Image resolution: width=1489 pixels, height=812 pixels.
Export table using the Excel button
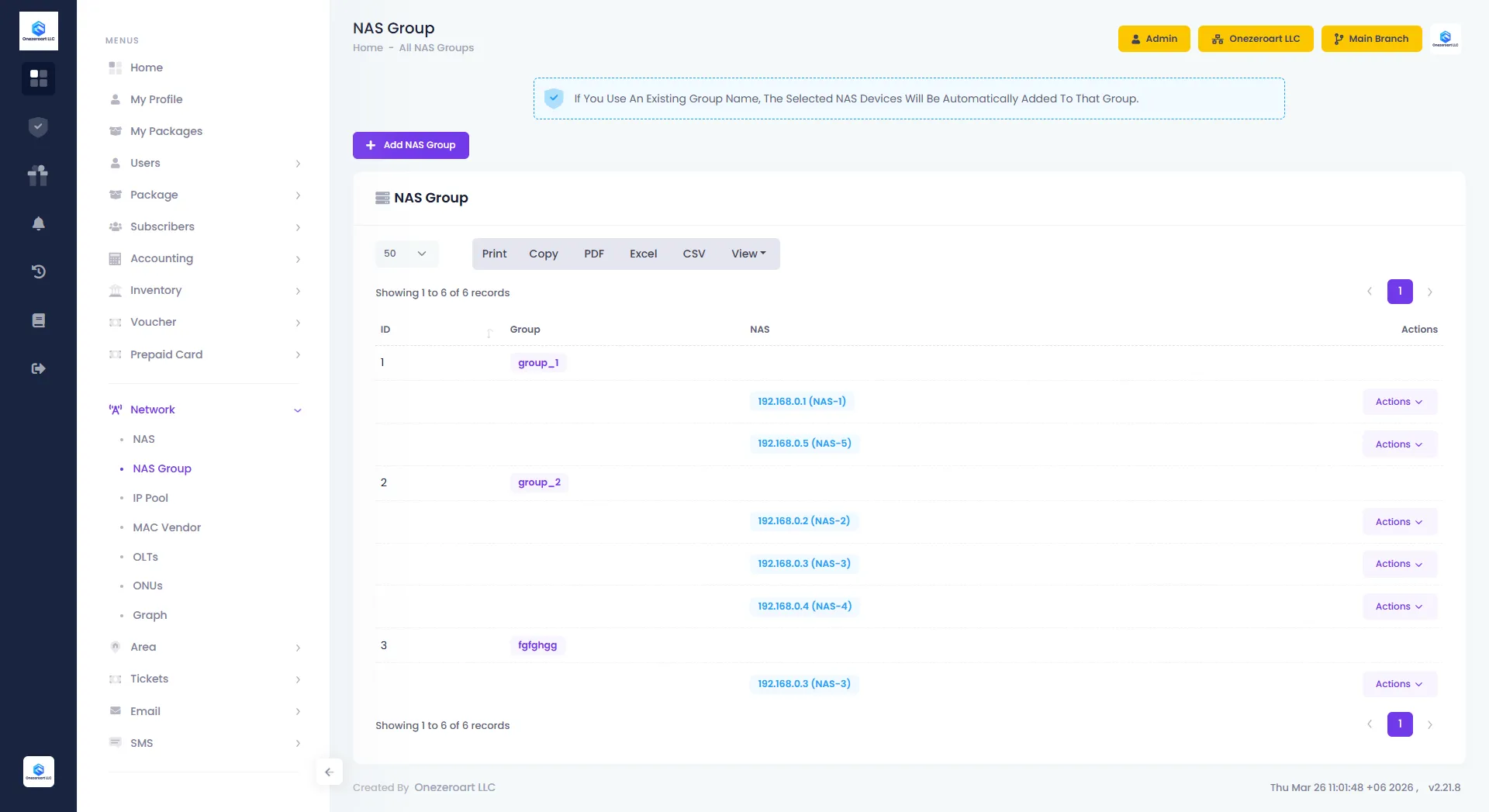coord(643,254)
